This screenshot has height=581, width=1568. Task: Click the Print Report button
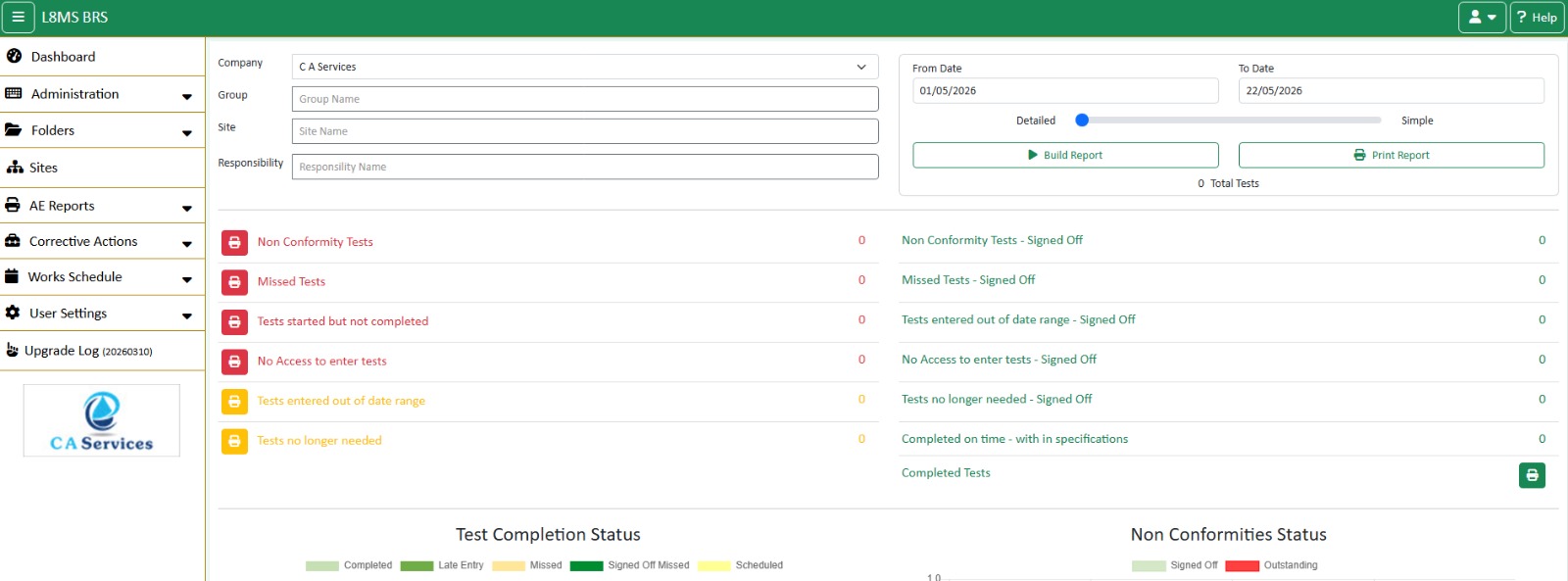[x=1392, y=155]
